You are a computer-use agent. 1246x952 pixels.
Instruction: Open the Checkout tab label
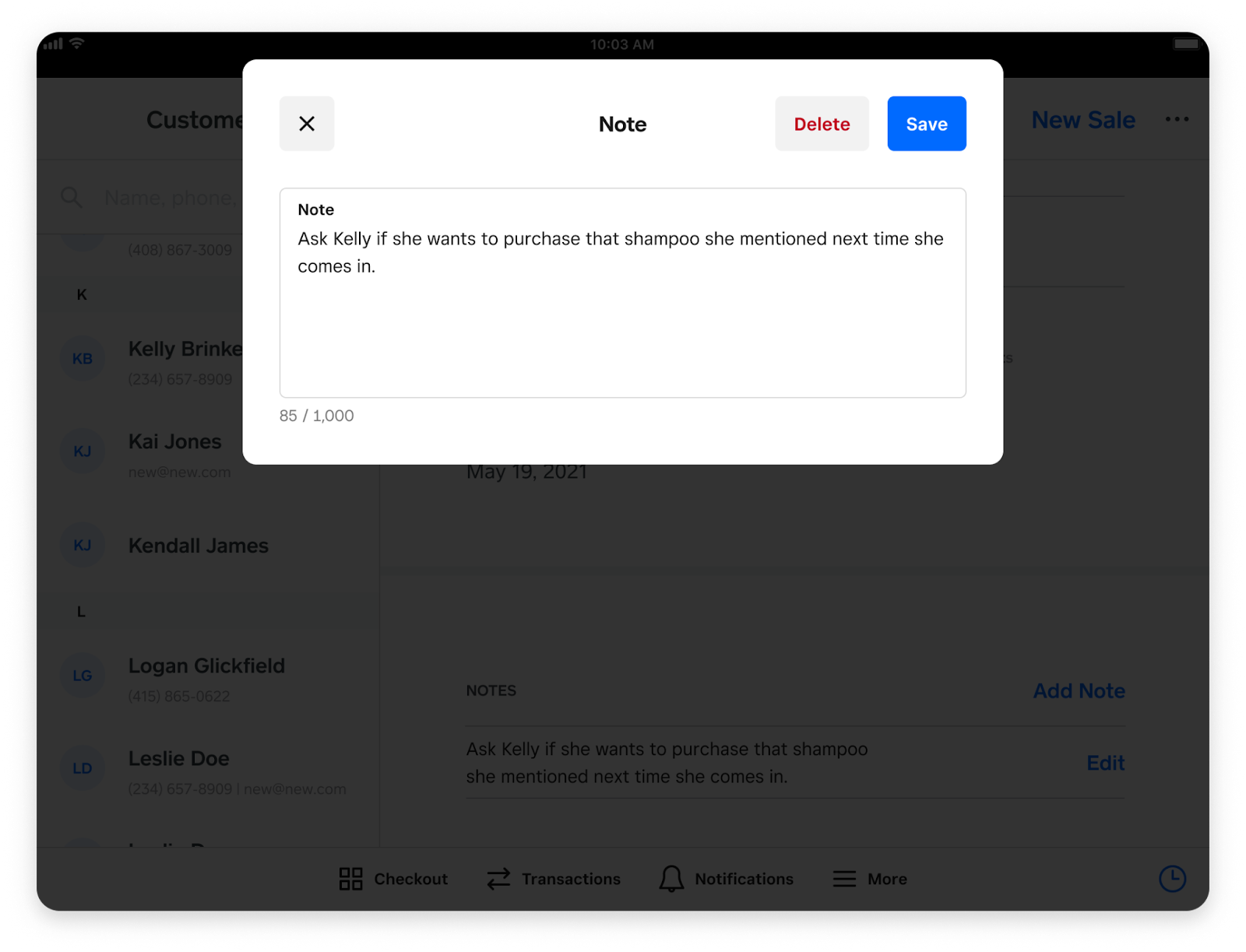click(410, 879)
